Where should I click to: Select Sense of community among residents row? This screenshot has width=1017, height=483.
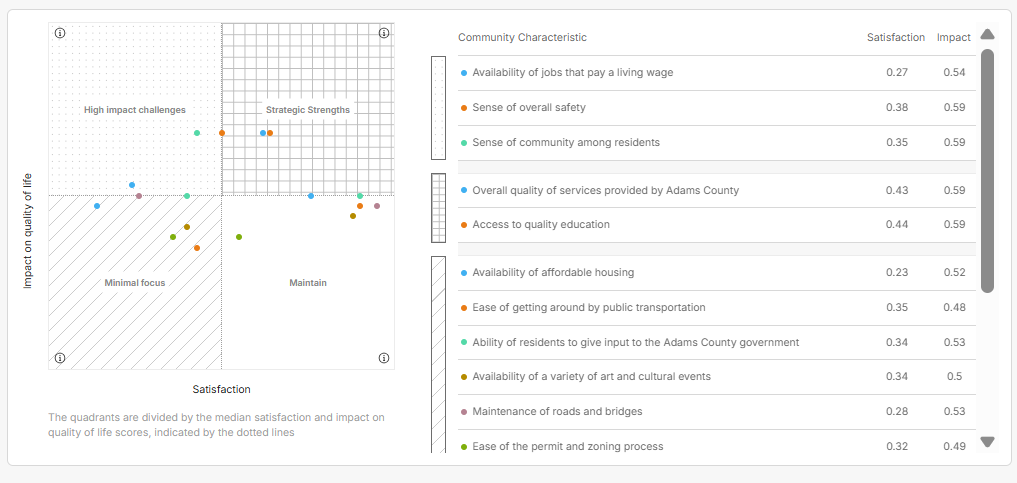[717, 143]
